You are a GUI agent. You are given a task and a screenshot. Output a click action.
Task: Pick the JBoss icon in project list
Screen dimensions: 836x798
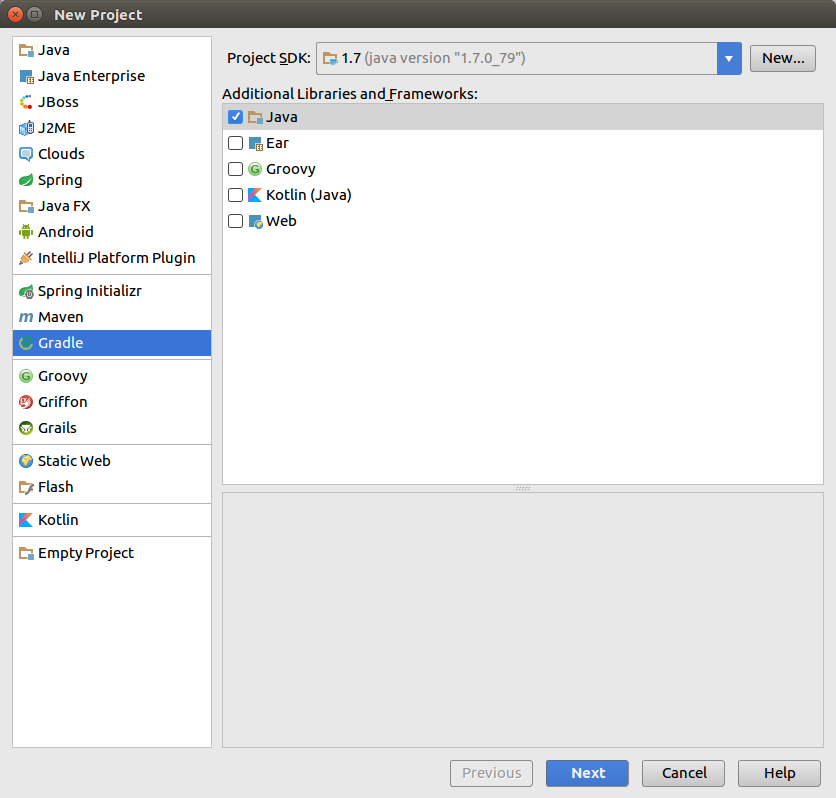26,102
